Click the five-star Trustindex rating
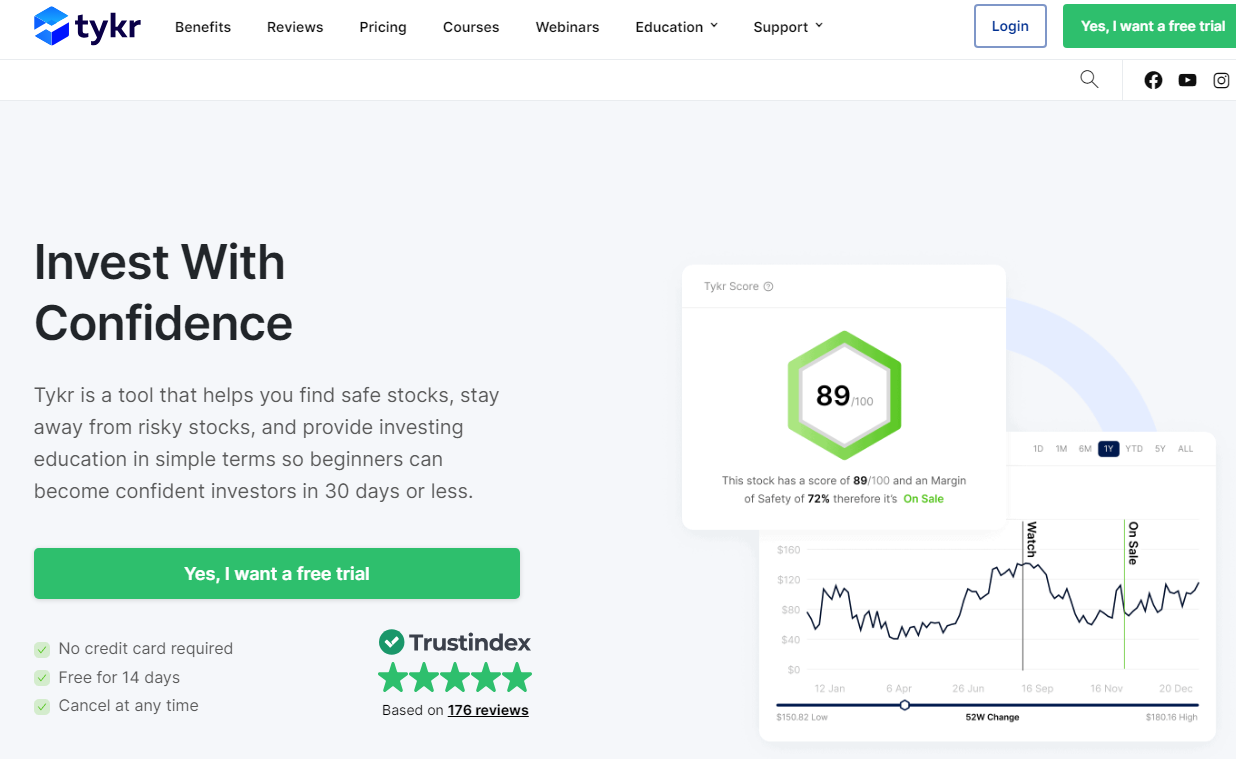This screenshot has height=759, width=1236. [455, 678]
